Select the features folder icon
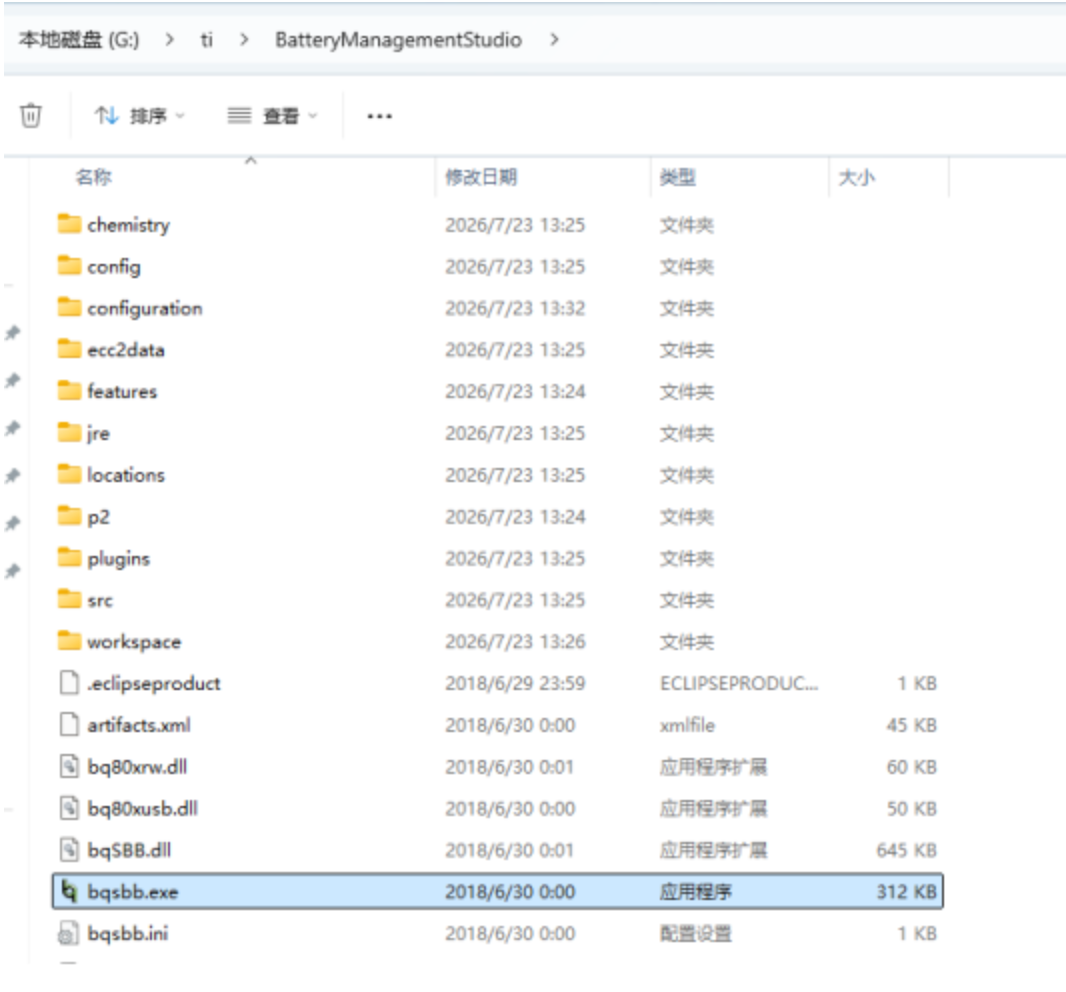The image size is (1066, 992). click(x=69, y=390)
